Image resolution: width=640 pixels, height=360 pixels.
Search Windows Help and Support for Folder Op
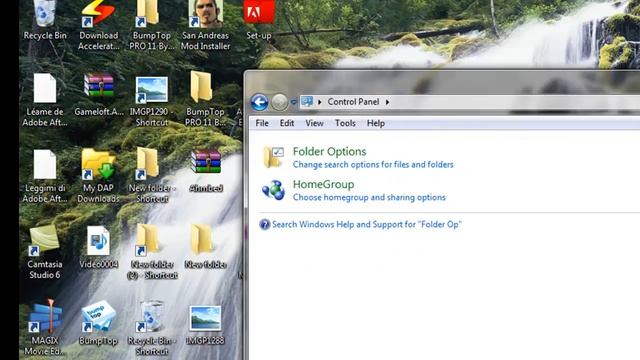pos(367,224)
